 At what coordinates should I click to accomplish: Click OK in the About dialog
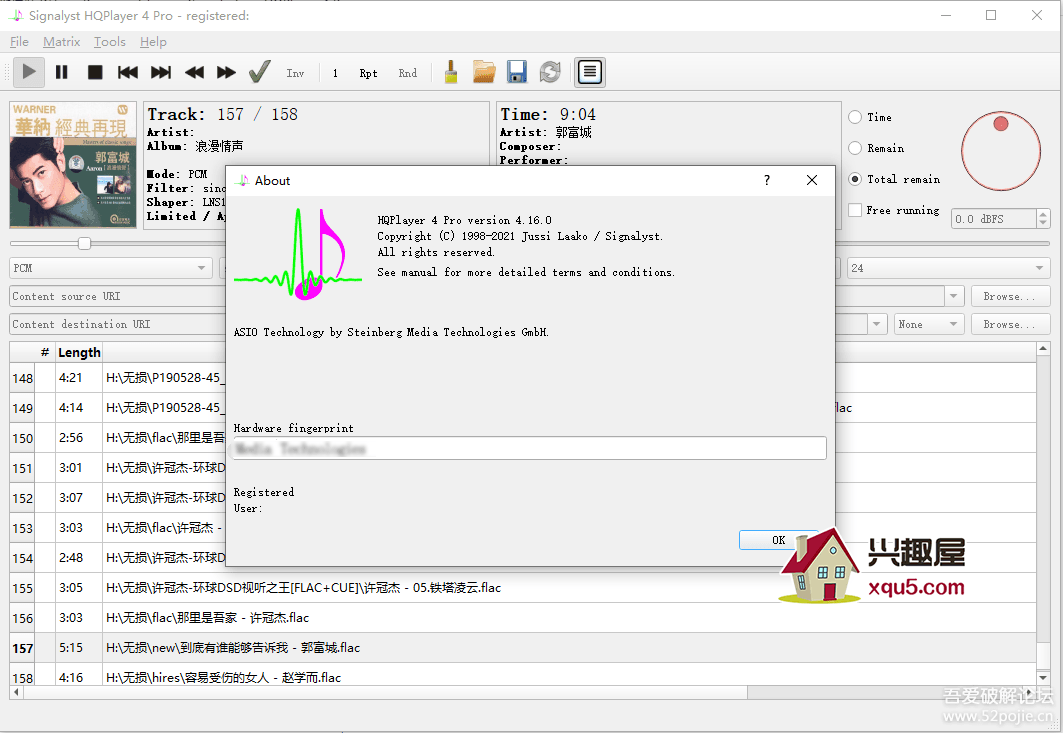[x=778, y=540]
